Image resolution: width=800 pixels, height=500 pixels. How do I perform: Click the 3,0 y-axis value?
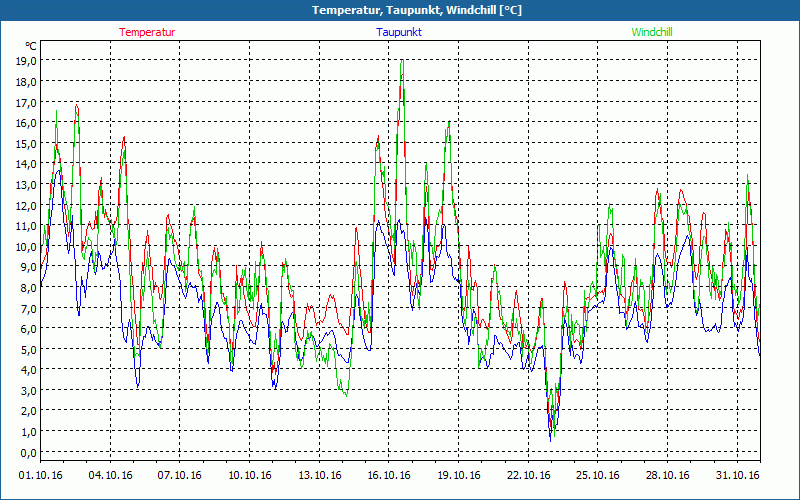tap(29, 390)
